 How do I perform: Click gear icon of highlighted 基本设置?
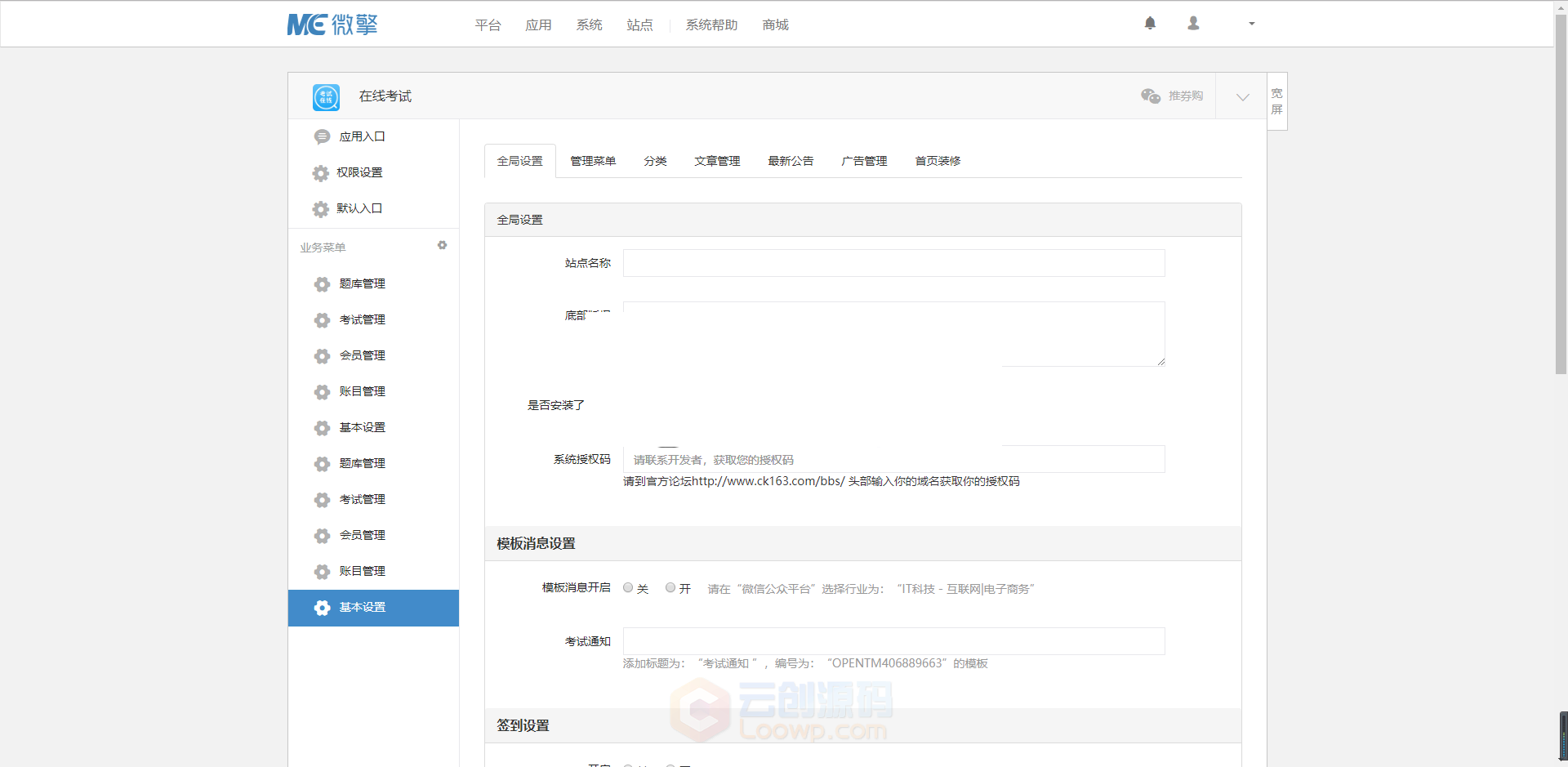[x=322, y=608]
